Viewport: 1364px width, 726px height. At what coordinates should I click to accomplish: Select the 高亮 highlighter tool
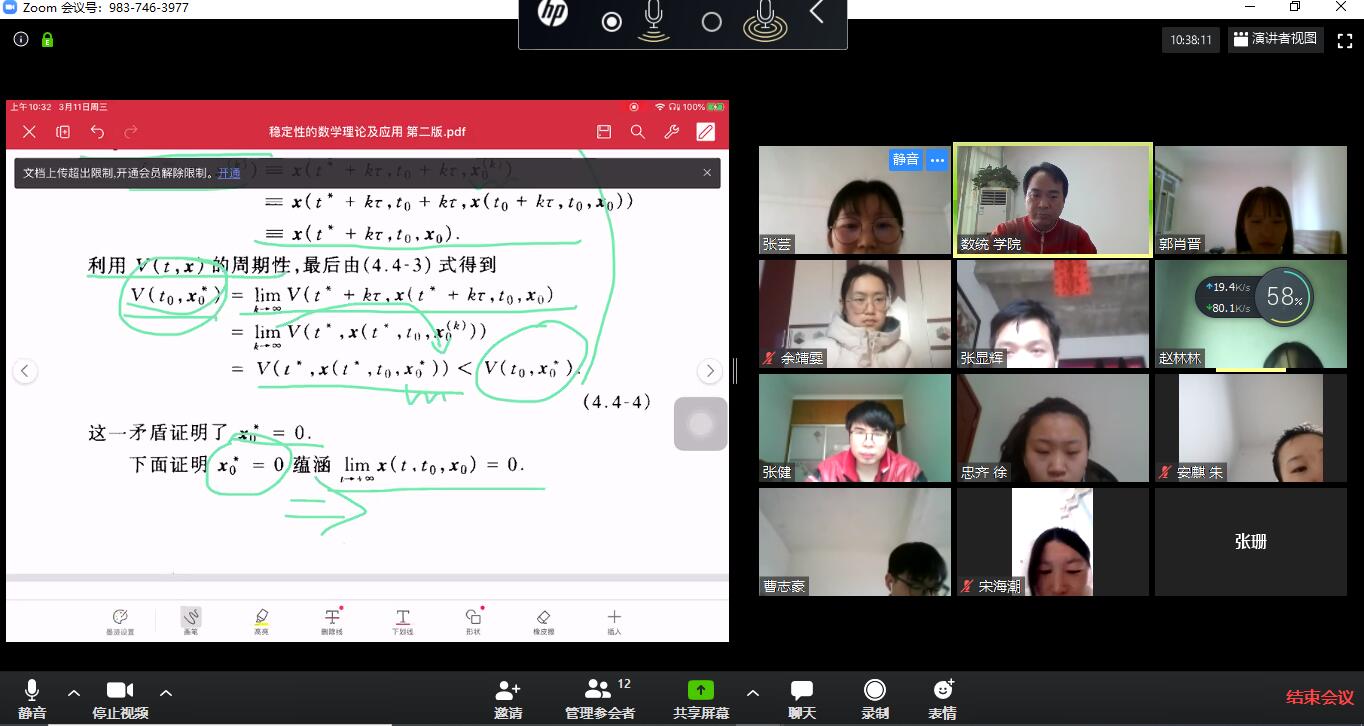[261, 620]
